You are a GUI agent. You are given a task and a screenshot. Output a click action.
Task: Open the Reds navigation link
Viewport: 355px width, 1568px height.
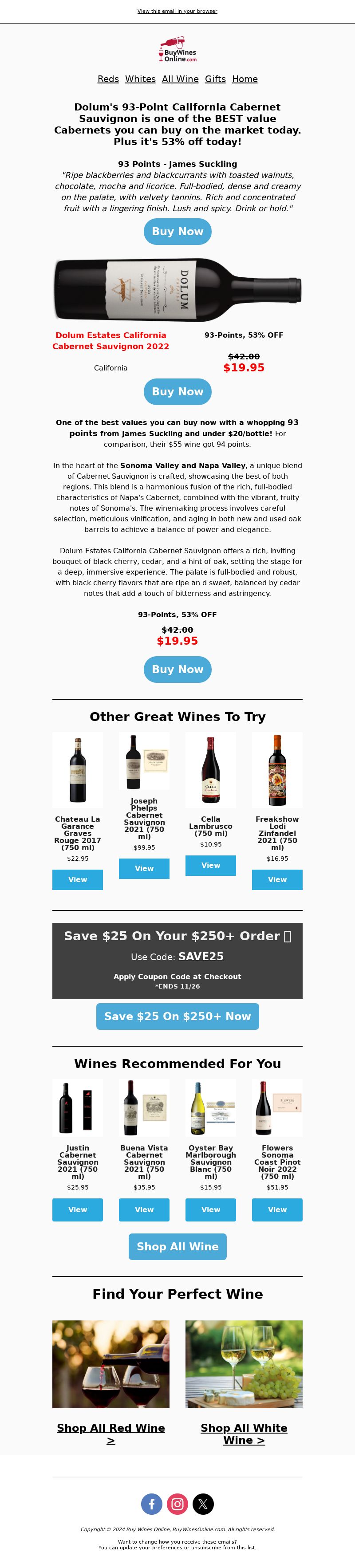[x=108, y=79]
